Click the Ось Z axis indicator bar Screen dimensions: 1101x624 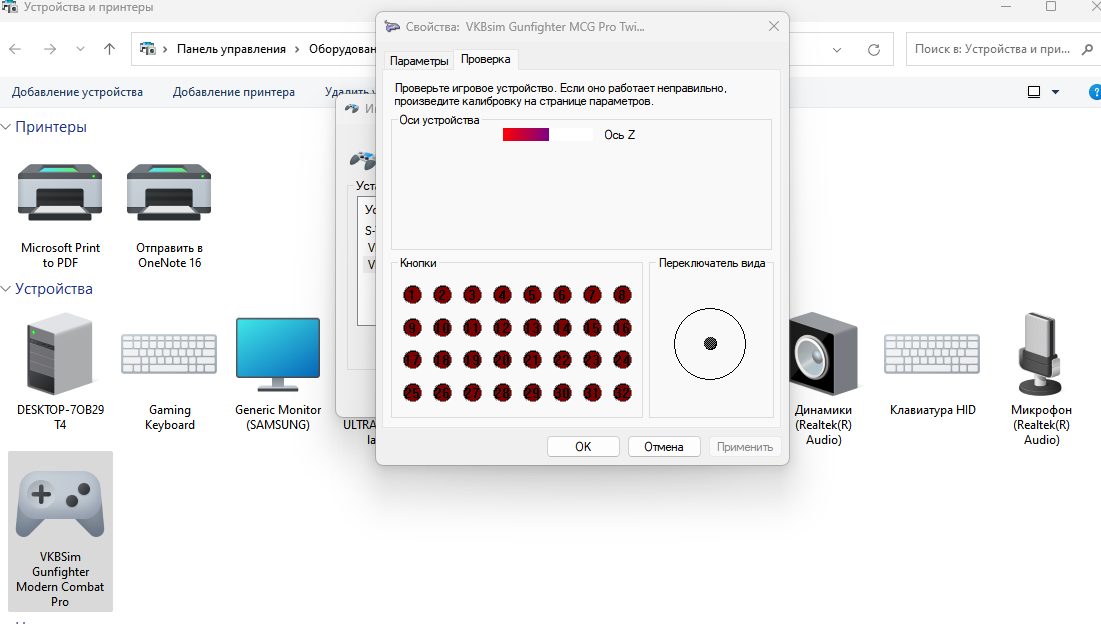548,135
